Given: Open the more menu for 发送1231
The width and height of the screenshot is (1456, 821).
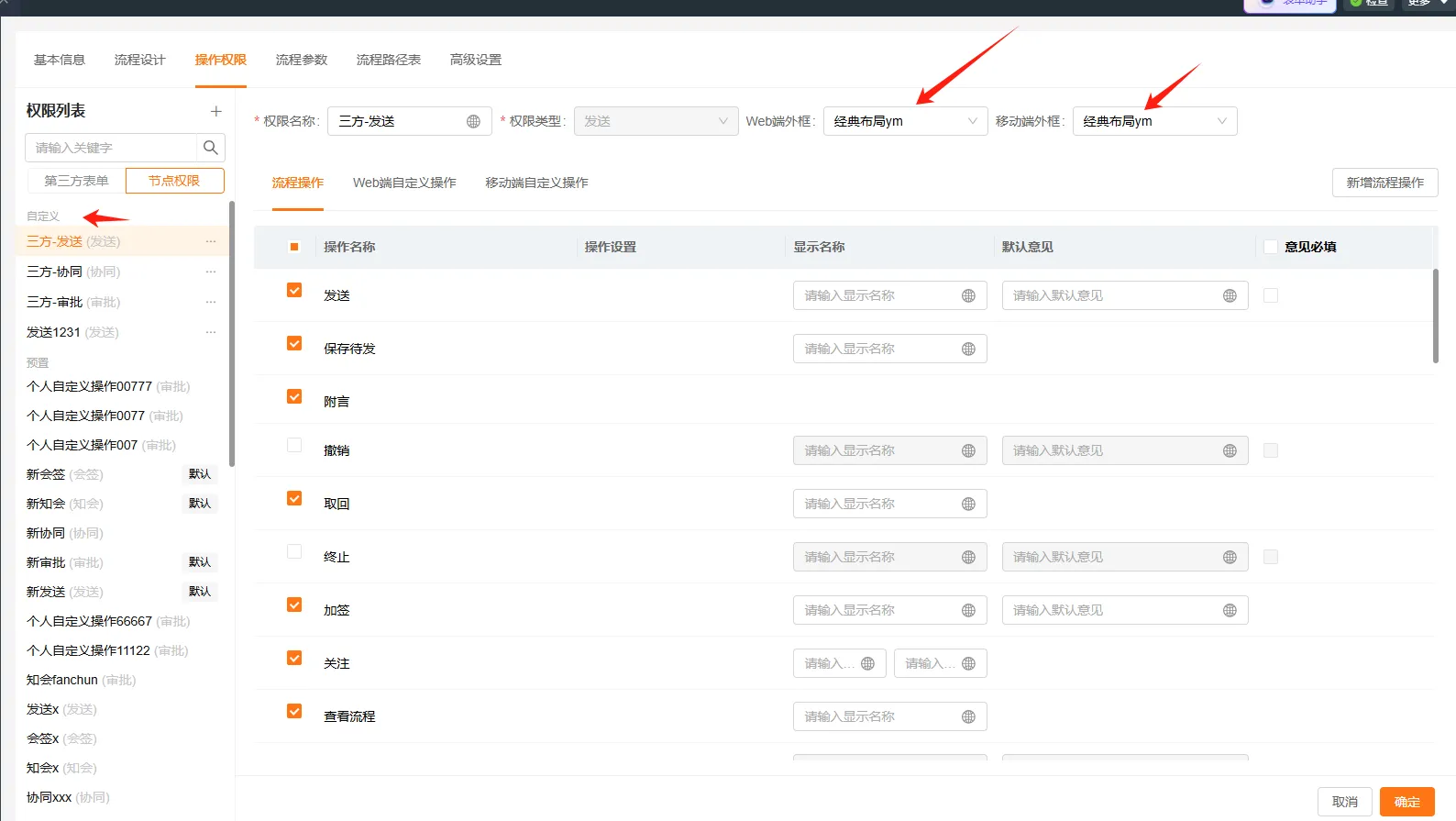Looking at the screenshot, I should (x=211, y=333).
